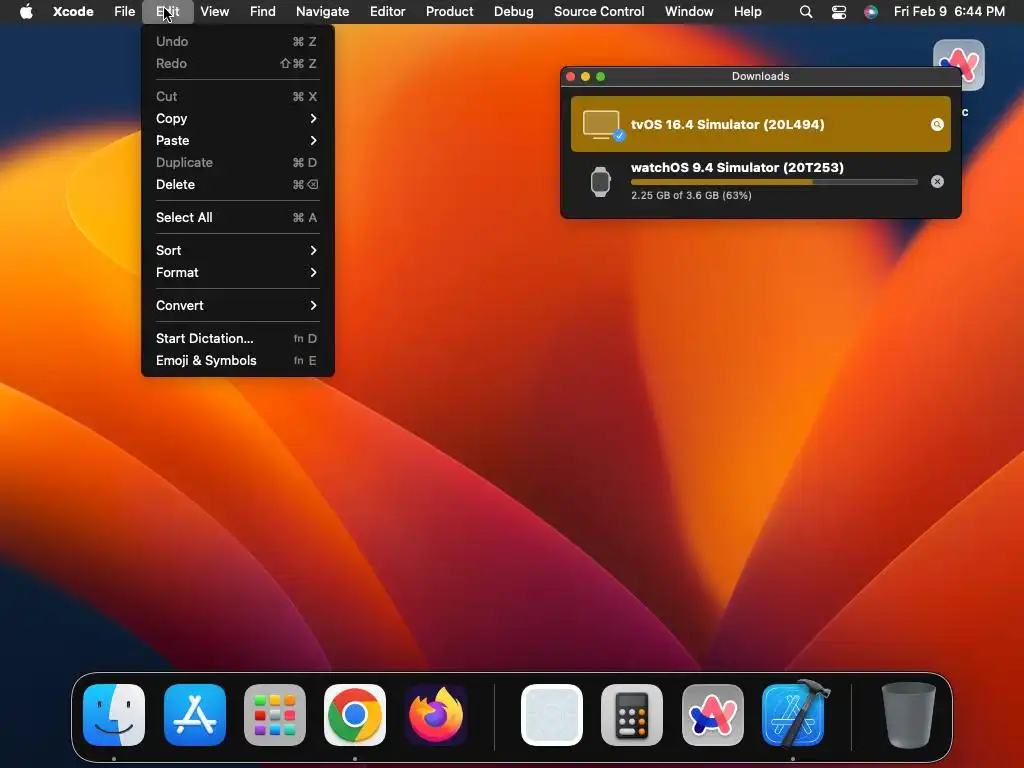The width and height of the screenshot is (1024, 768).
Task: Open the File menu
Action: [x=124, y=11]
